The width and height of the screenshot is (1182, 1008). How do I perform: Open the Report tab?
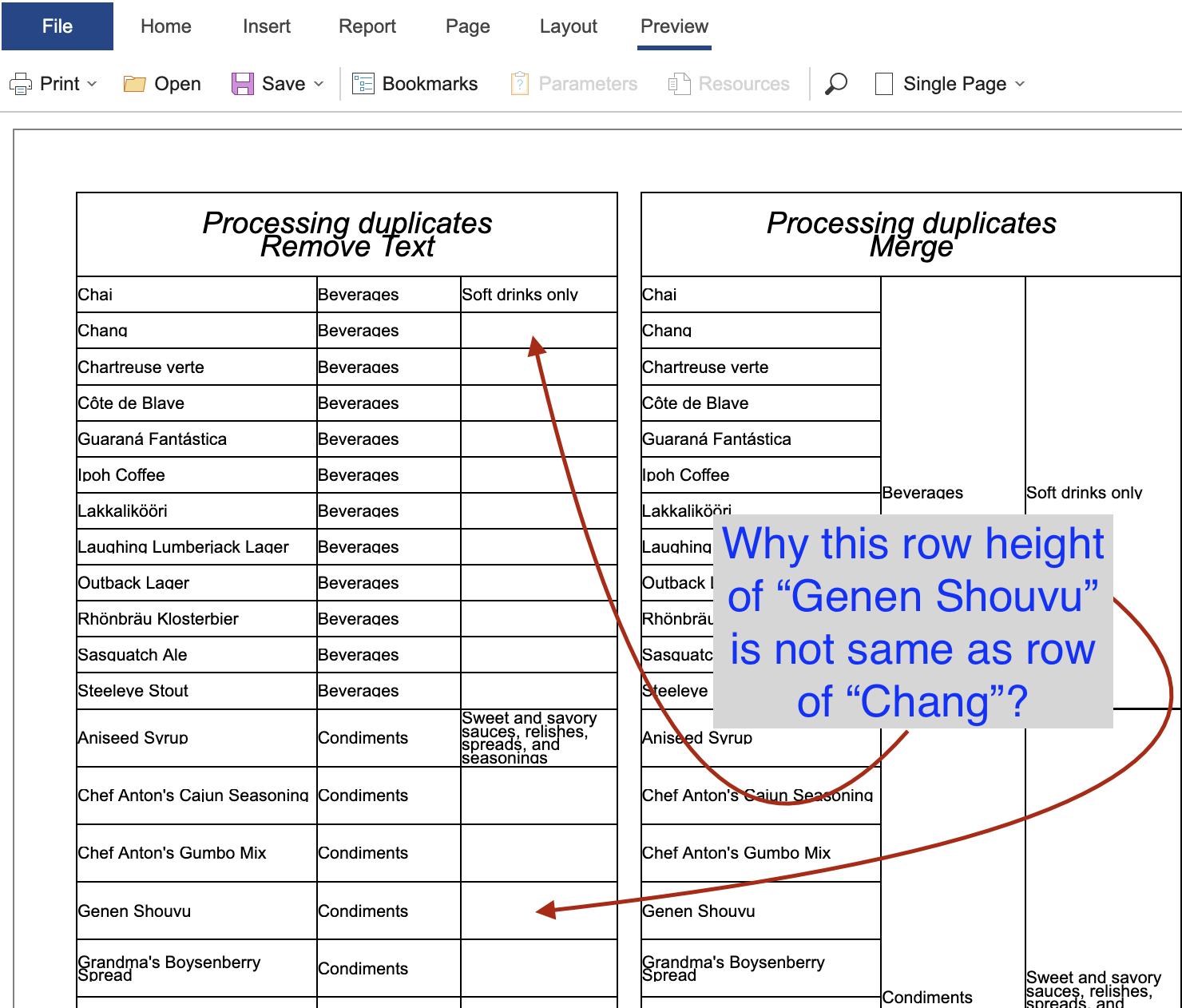tap(367, 26)
